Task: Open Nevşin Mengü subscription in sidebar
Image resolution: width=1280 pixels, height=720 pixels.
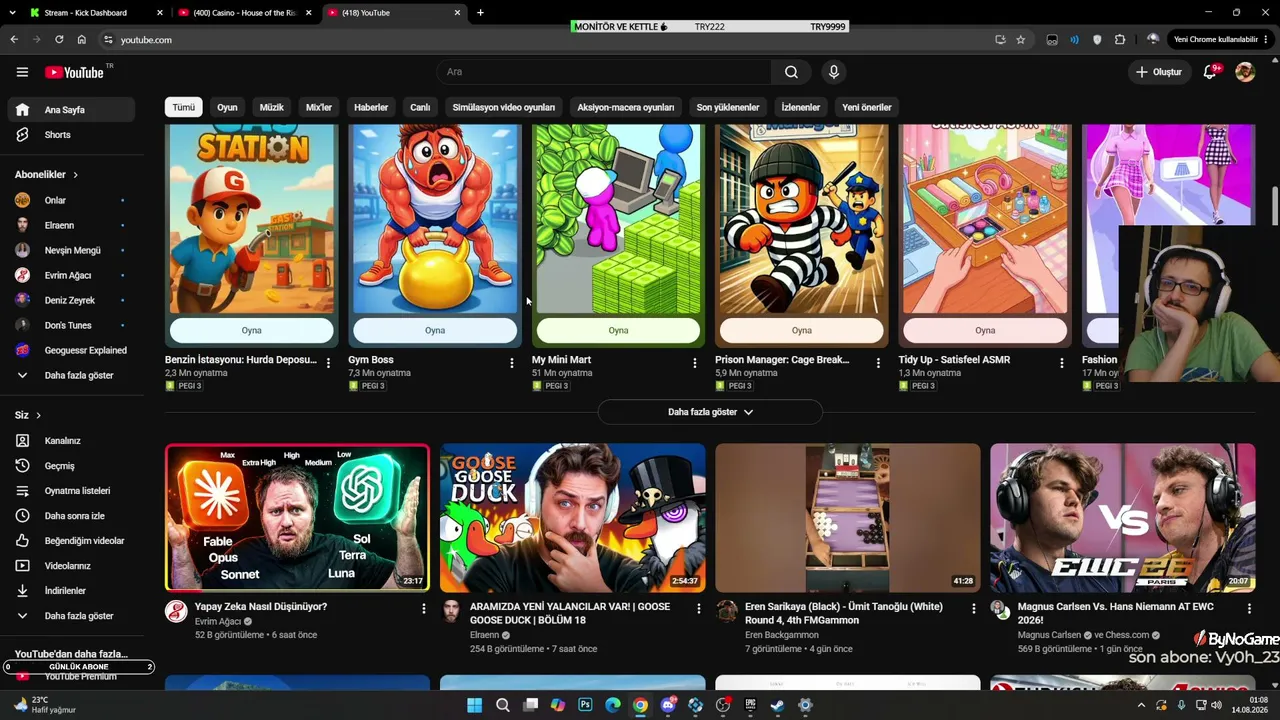Action: [x=70, y=251]
